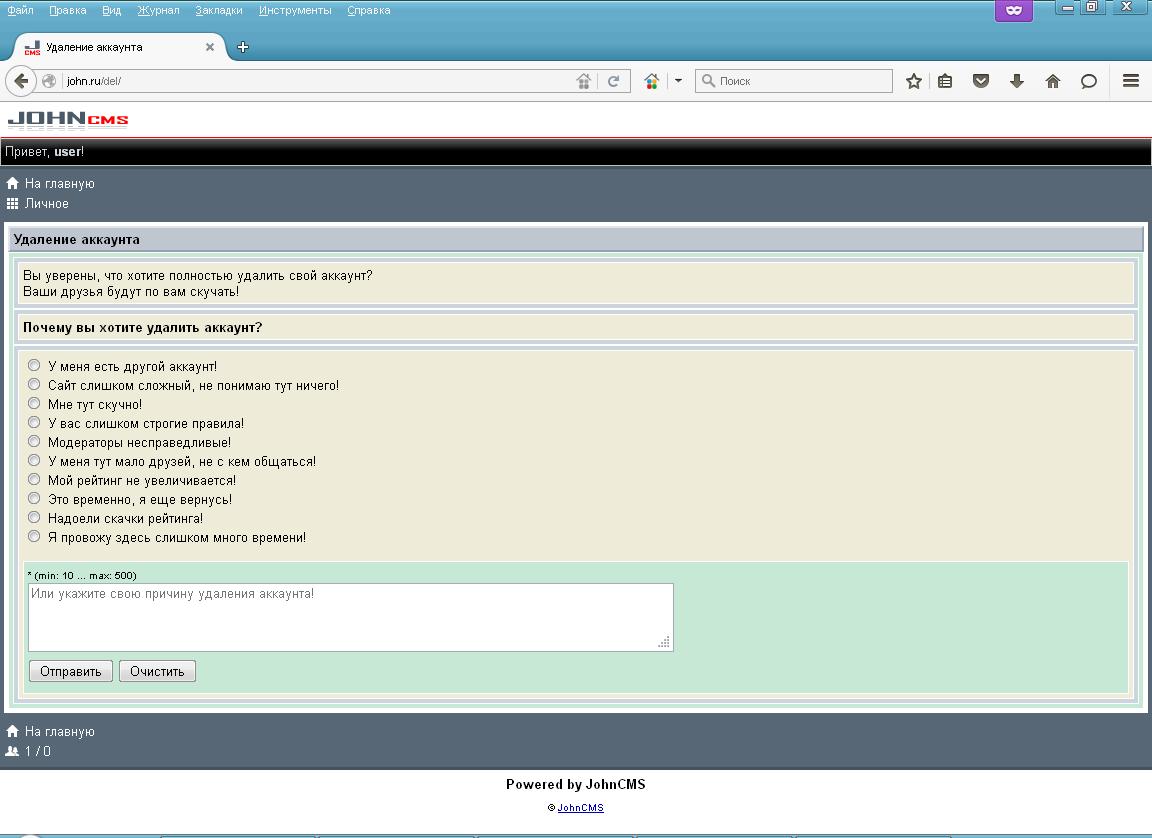Show the bookmarks list icon
The width and height of the screenshot is (1152, 838).
point(945,81)
